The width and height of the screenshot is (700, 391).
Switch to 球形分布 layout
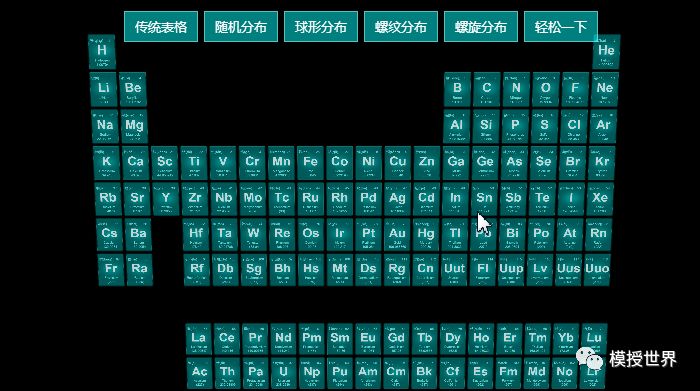(x=321, y=27)
